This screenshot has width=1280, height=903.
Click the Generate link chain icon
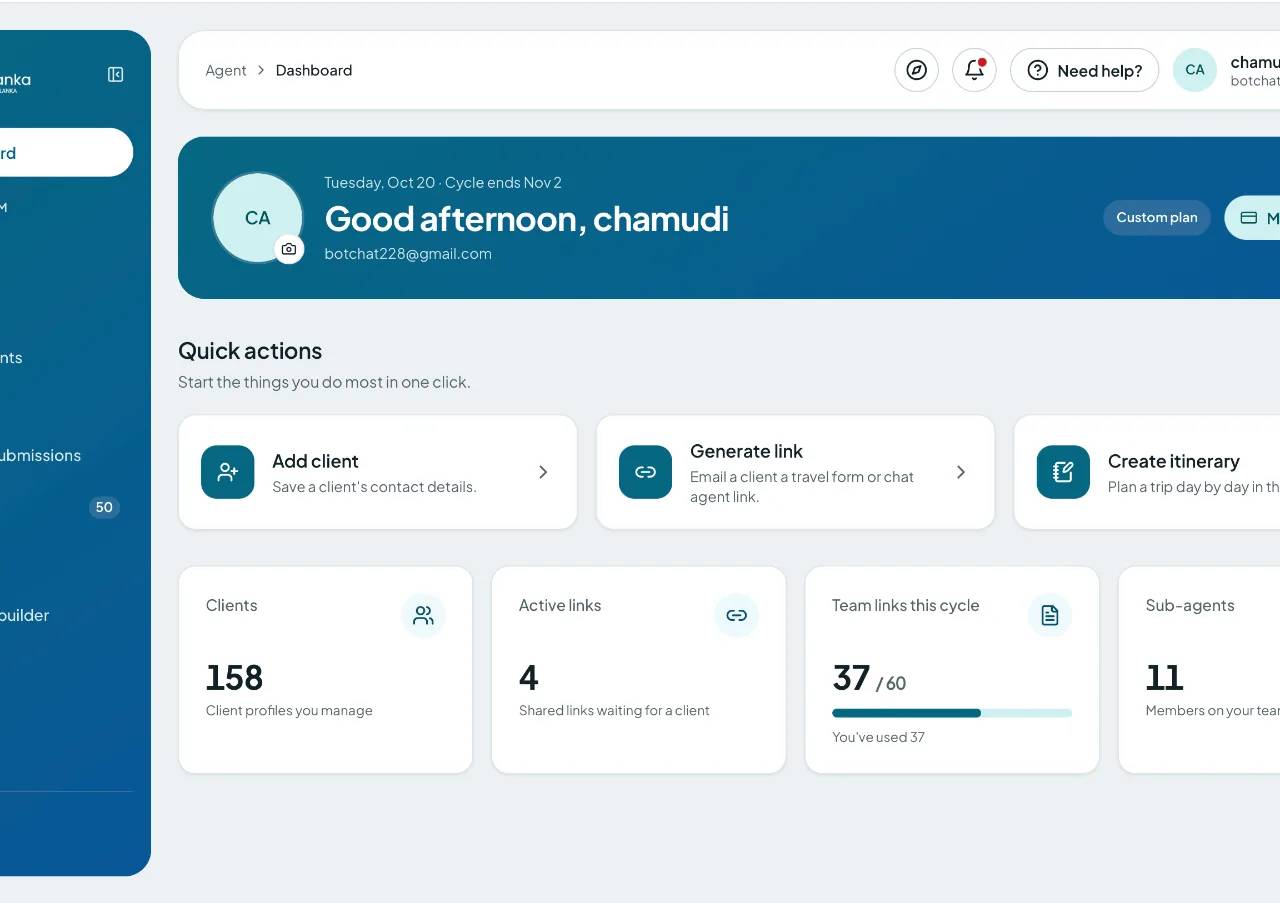646,472
